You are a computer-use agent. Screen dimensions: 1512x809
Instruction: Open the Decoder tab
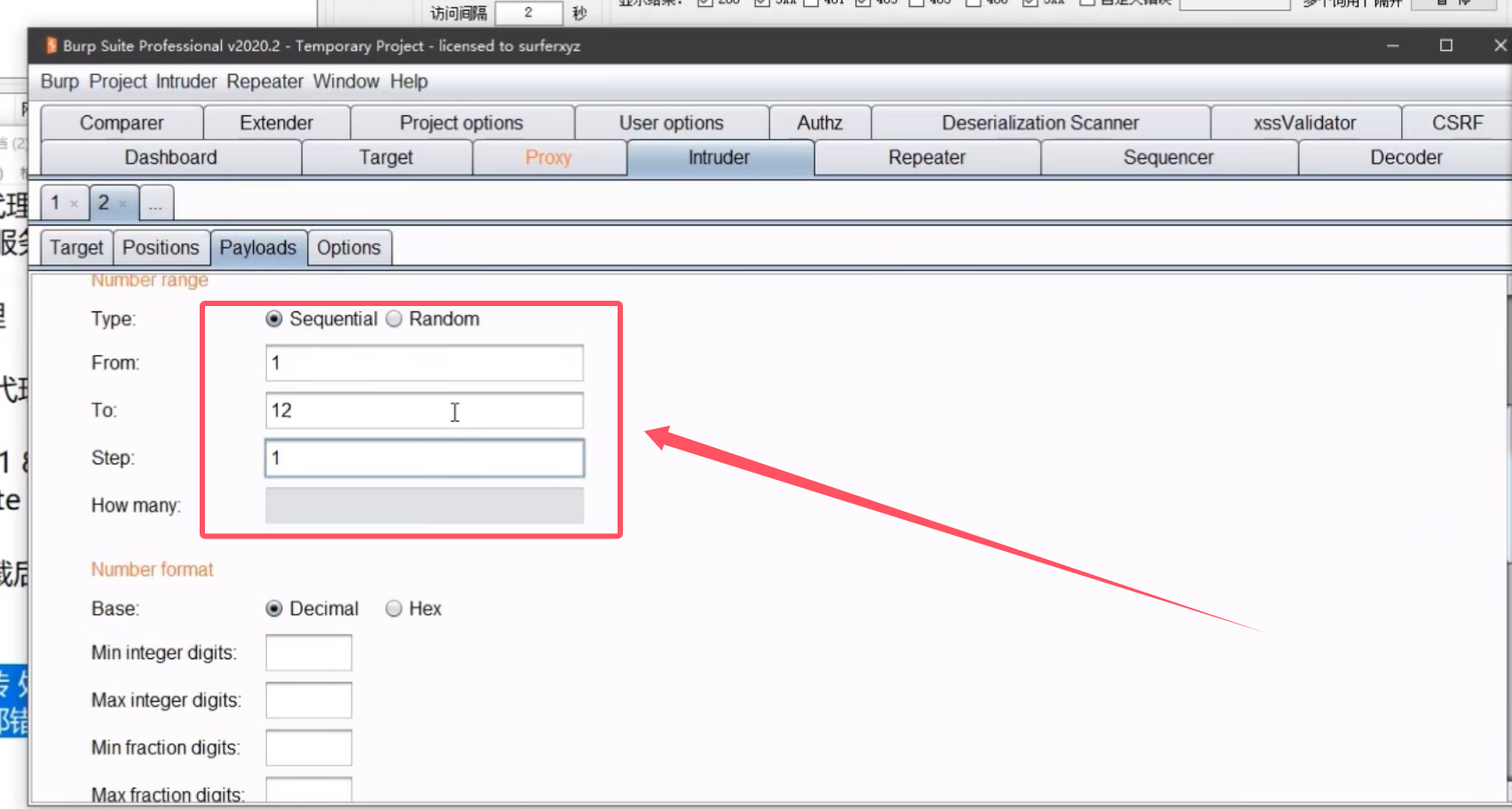point(1406,157)
